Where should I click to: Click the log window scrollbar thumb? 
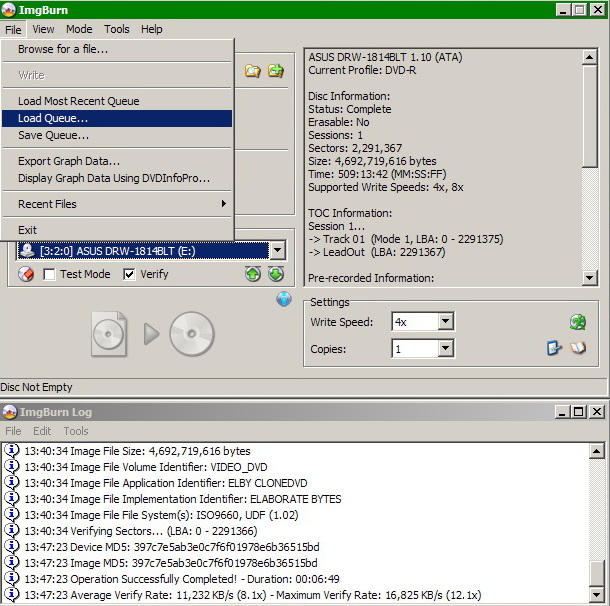pyautogui.click(x=596, y=573)
